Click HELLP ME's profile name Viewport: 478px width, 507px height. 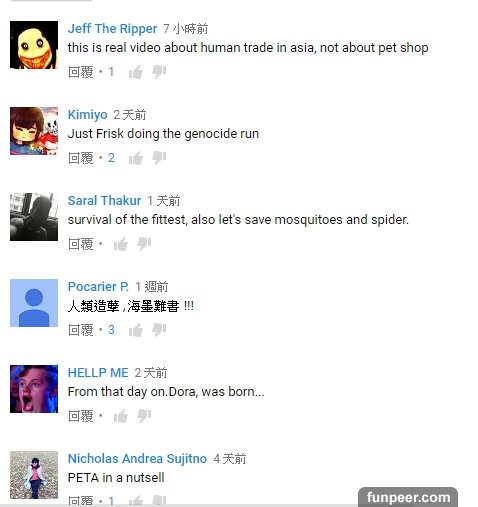pyautogui.click(x=98, y=373)
